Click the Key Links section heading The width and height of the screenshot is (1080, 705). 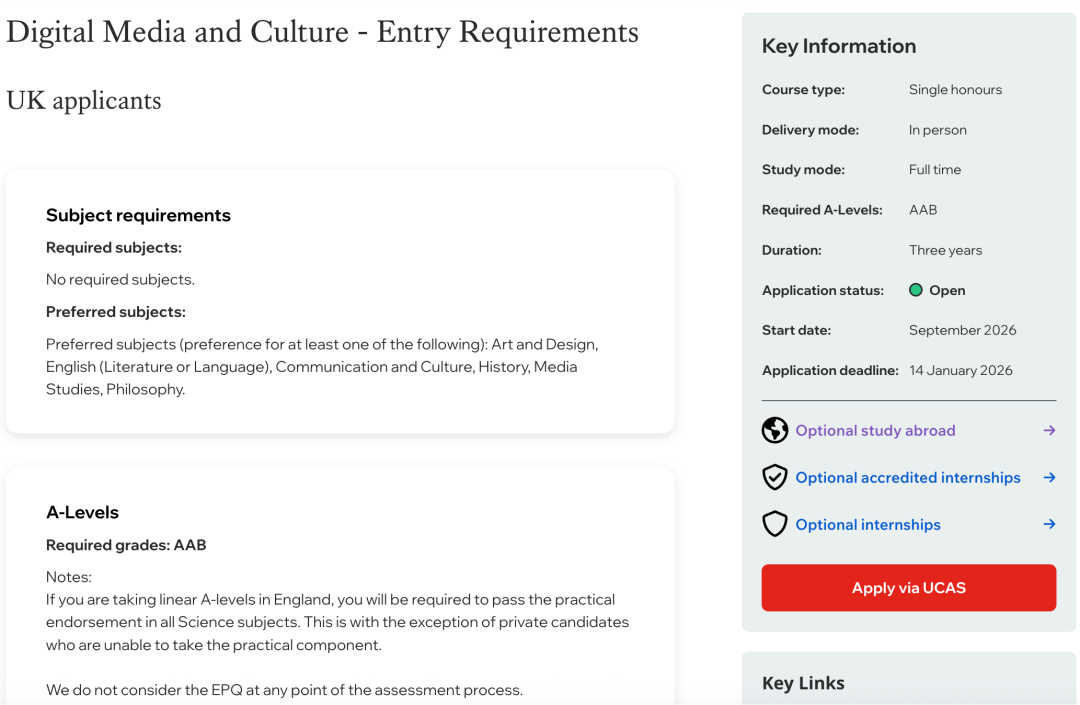(803, 683)
